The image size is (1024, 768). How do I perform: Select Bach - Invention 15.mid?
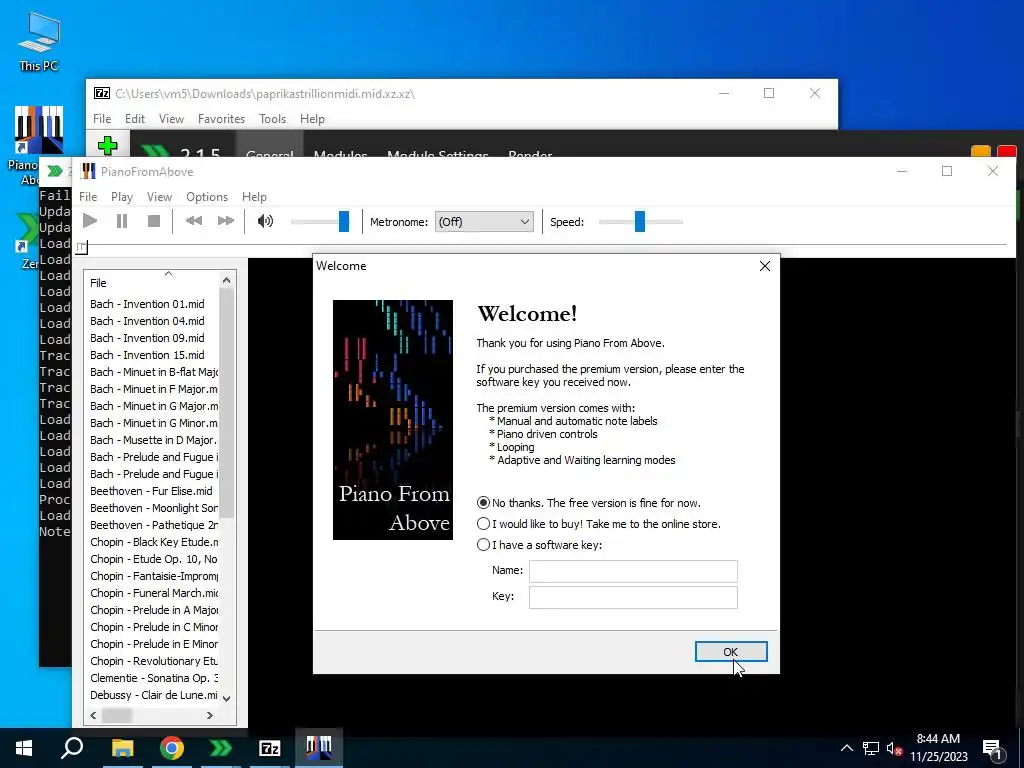[147, 355]
